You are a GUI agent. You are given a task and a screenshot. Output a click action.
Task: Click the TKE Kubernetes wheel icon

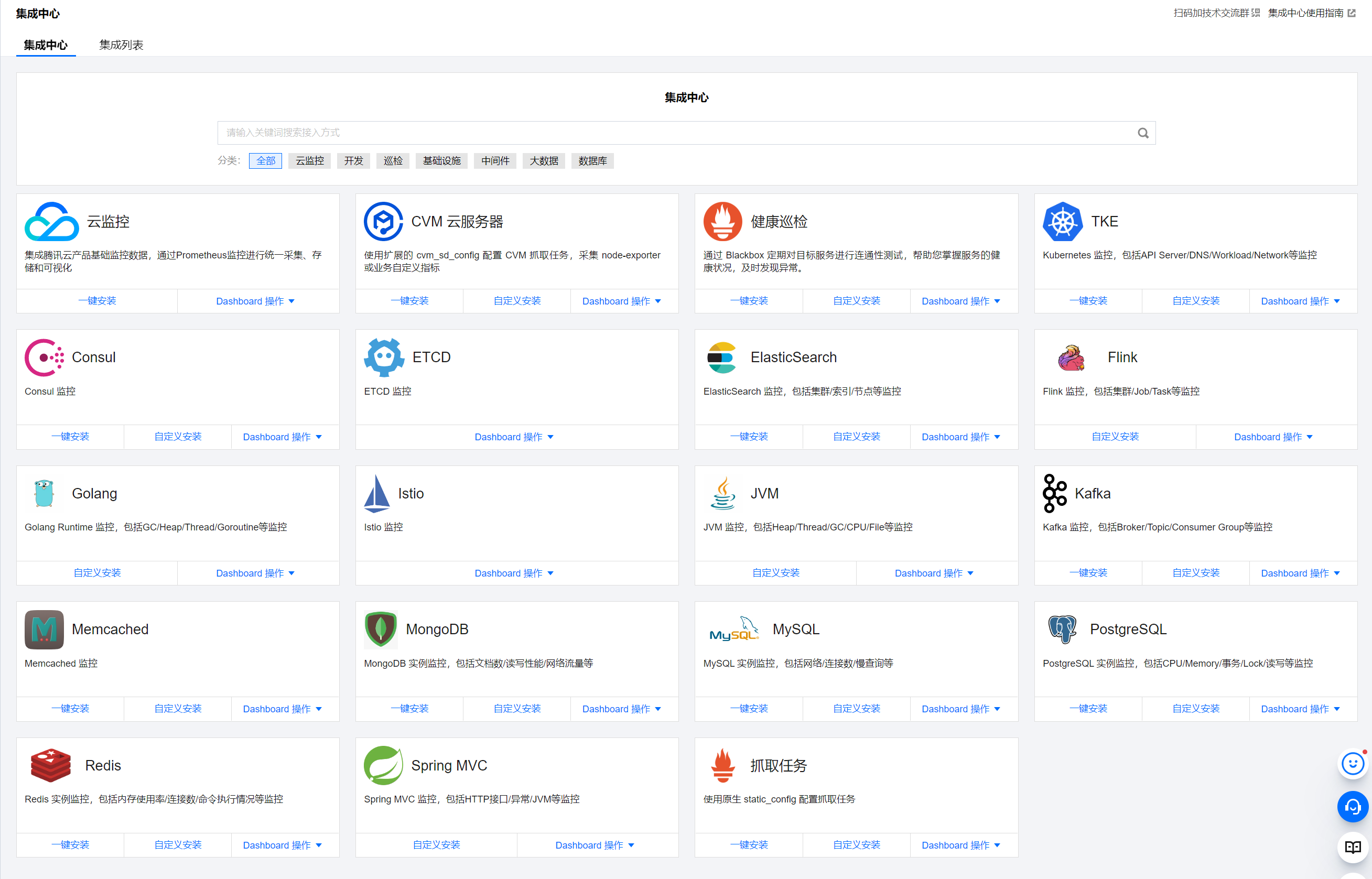pos(1062,222)
